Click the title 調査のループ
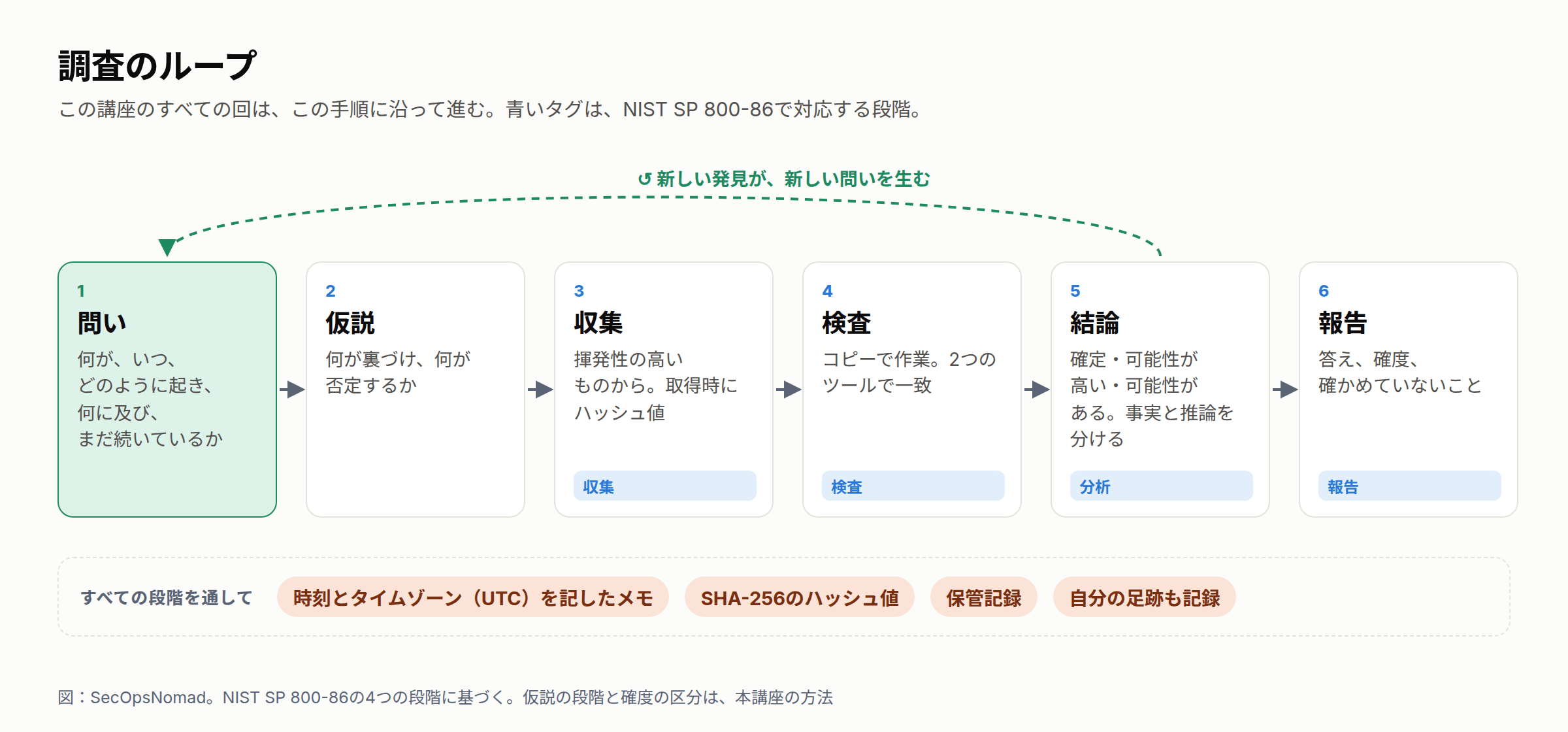Viewport: 1568px width, 732px height. (x=157, y=66)
